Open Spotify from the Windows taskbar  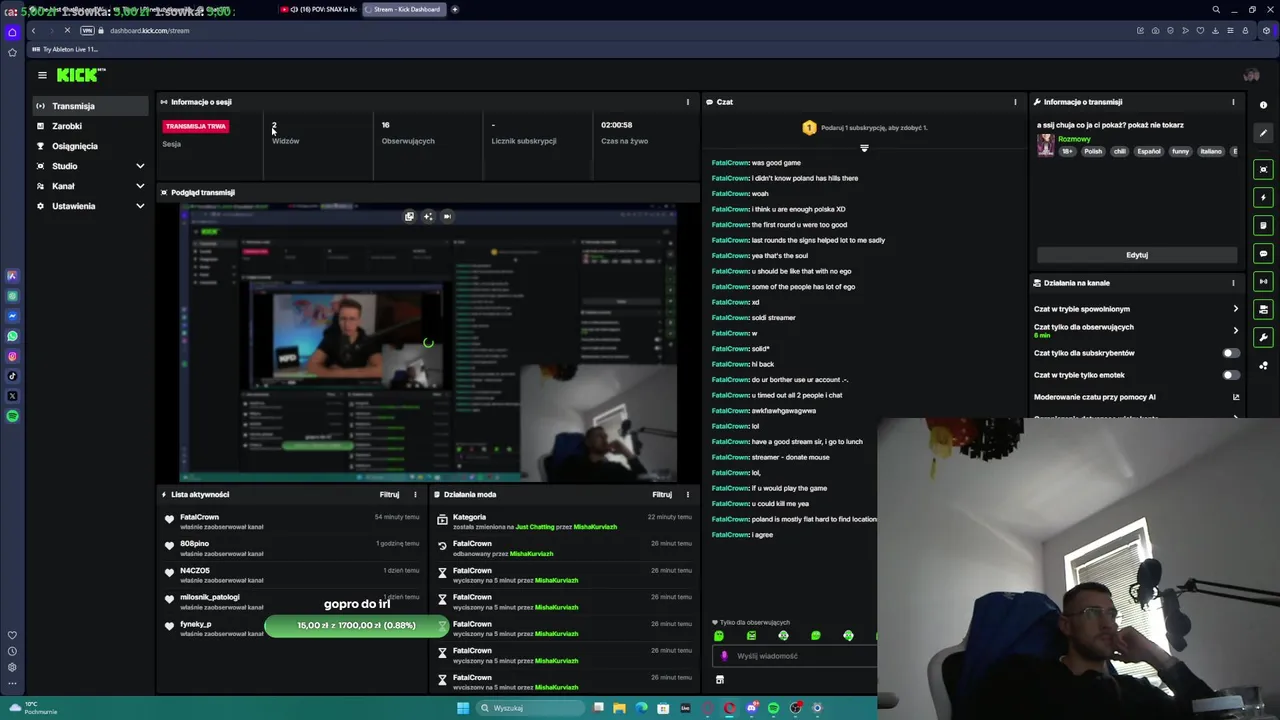(x=773, y=708)
